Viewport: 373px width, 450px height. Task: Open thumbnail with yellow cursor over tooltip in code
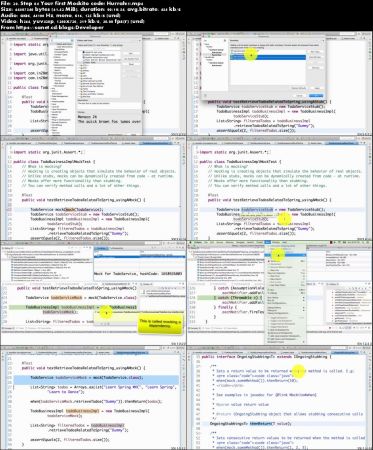coord(280,188)
